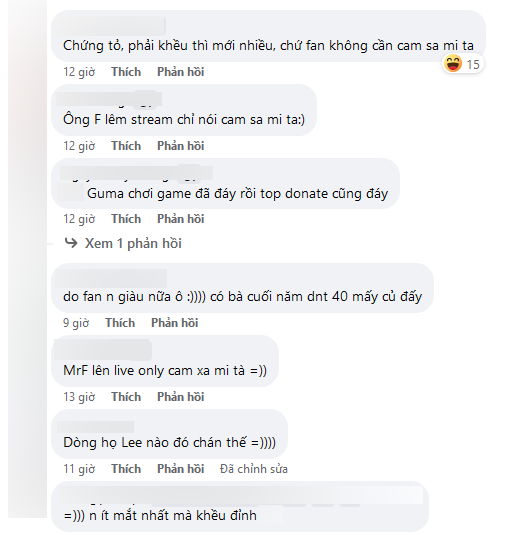Image resolution: width=526 pixels, height=535 pixels.
Task: Like the Guma chơi game comment
Action: 126,219
